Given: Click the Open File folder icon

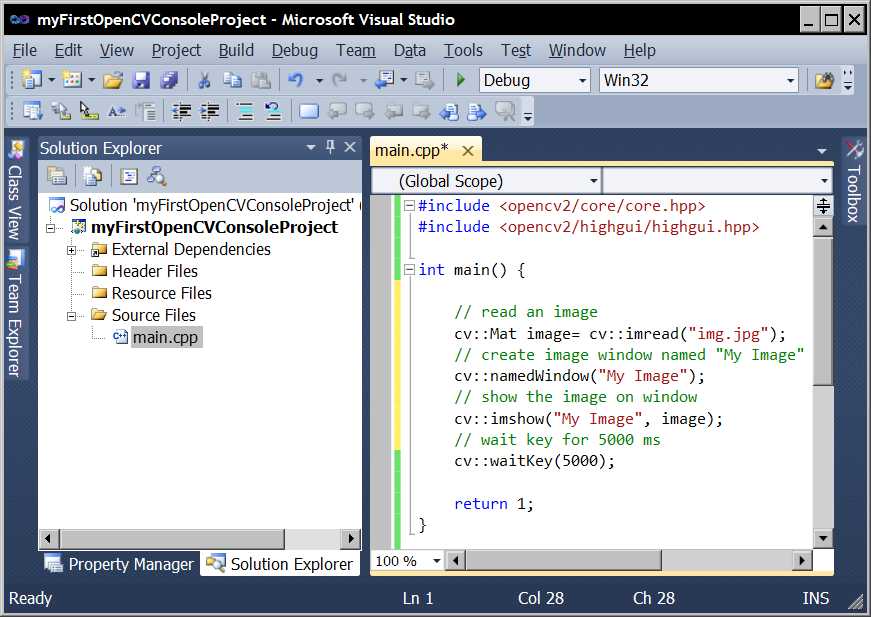Looking at the screenshot, I should tap(113, 81).
